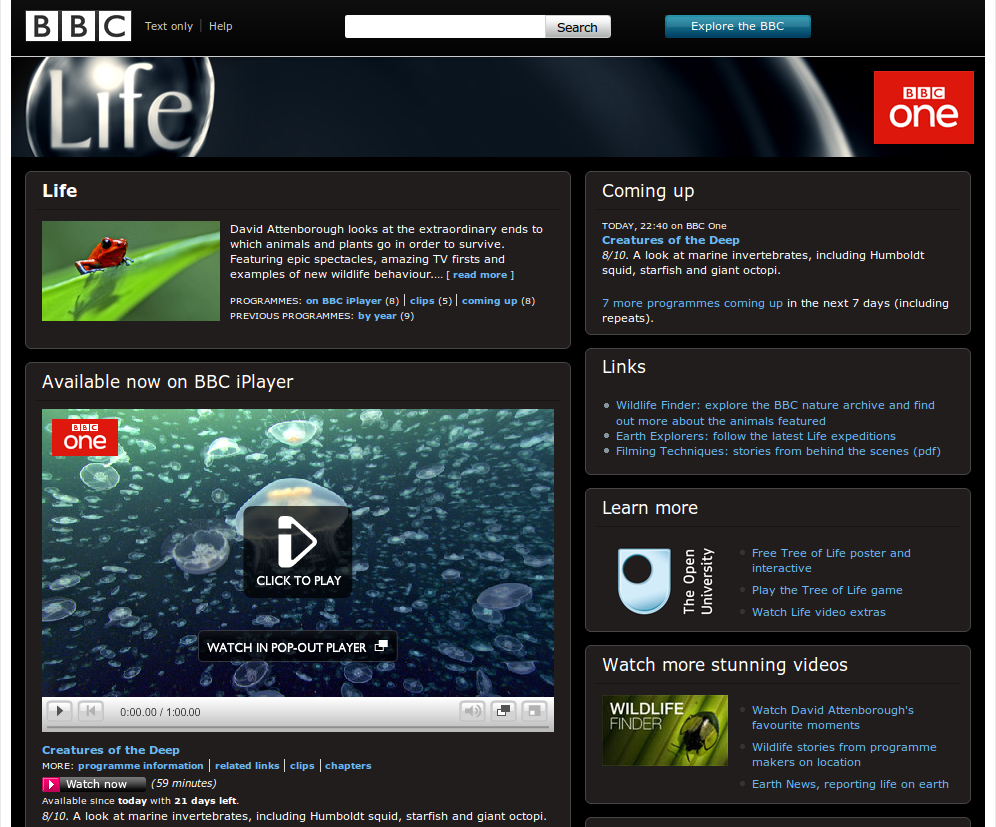Toggle fullscreen mode in video player
The image size is (996, 827).
[x=536, y=711]
